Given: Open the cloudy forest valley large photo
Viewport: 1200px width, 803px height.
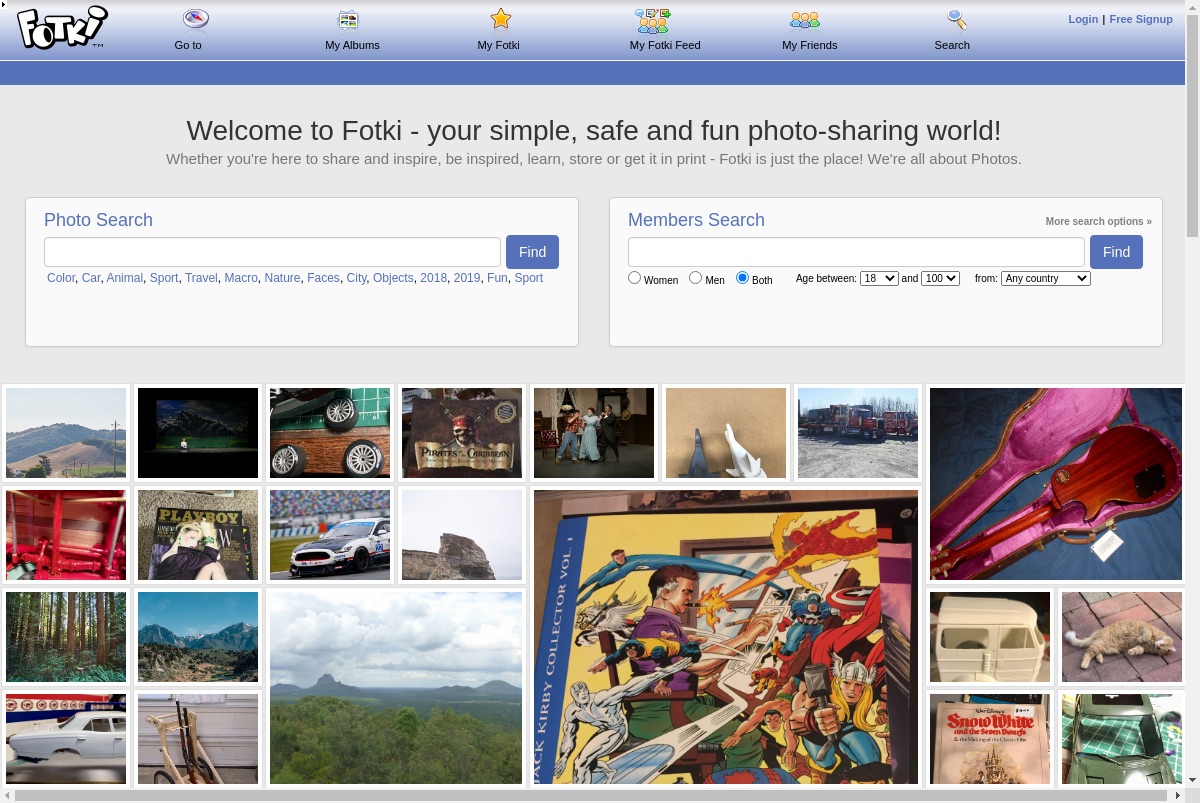Looking at the screenshot, I should 396,688.
